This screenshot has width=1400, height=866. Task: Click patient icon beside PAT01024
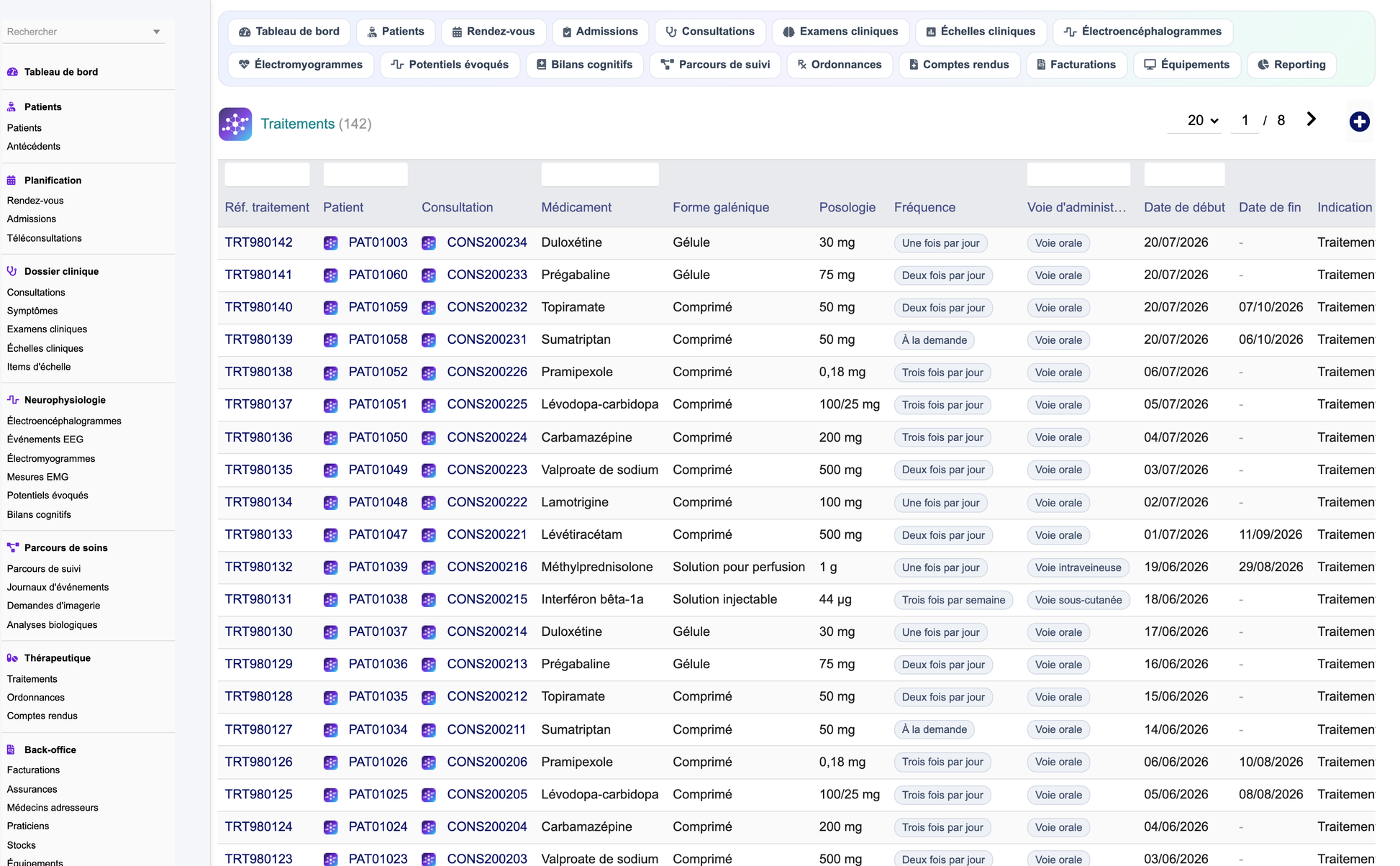tap(330, 827)
